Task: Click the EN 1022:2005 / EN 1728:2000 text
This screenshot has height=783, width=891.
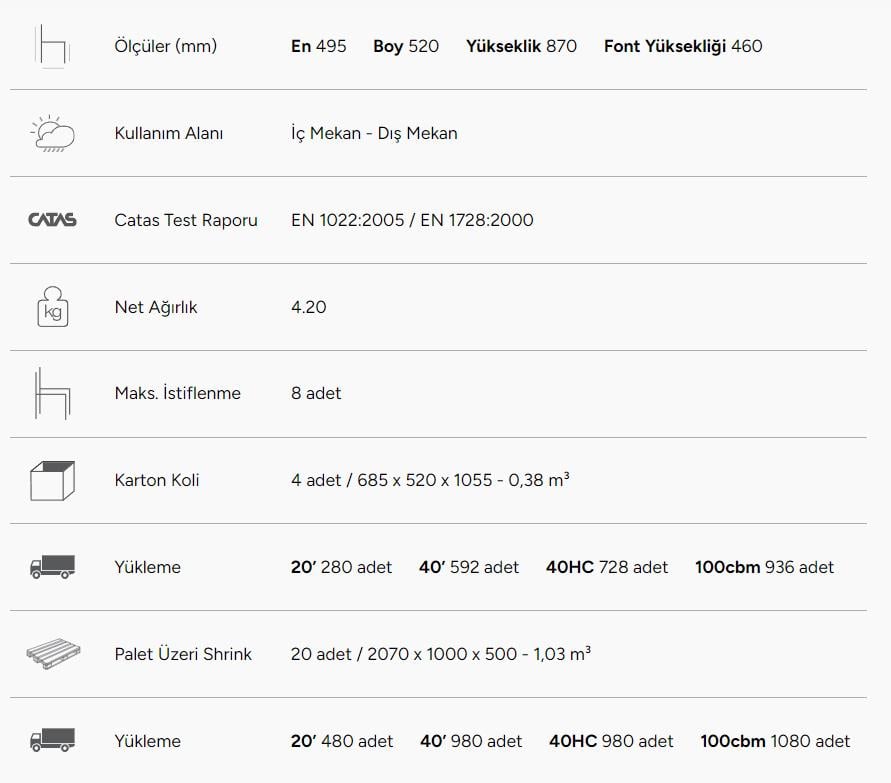Action: [412, 220]
